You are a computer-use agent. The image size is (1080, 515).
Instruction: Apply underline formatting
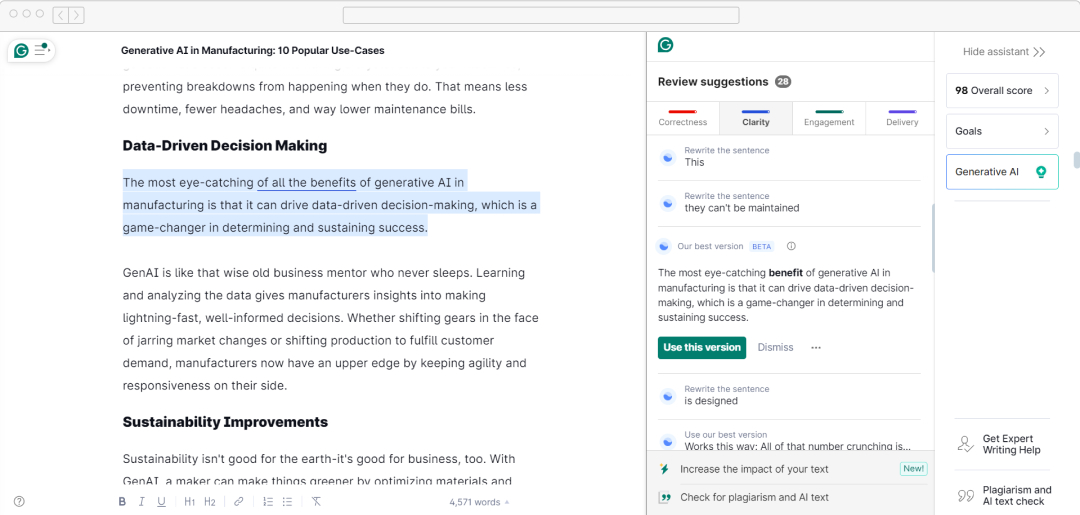coord(161,502)
